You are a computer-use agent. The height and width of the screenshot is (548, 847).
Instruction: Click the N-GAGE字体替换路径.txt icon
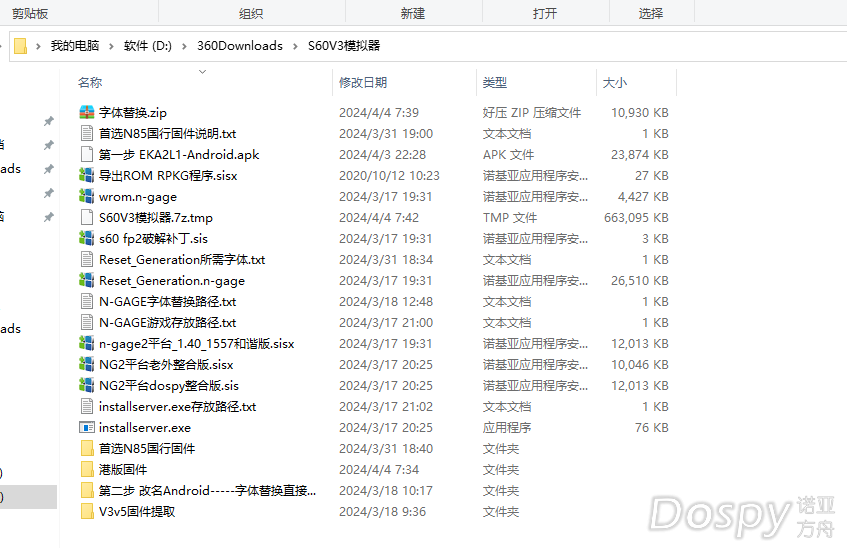point(86,301)
